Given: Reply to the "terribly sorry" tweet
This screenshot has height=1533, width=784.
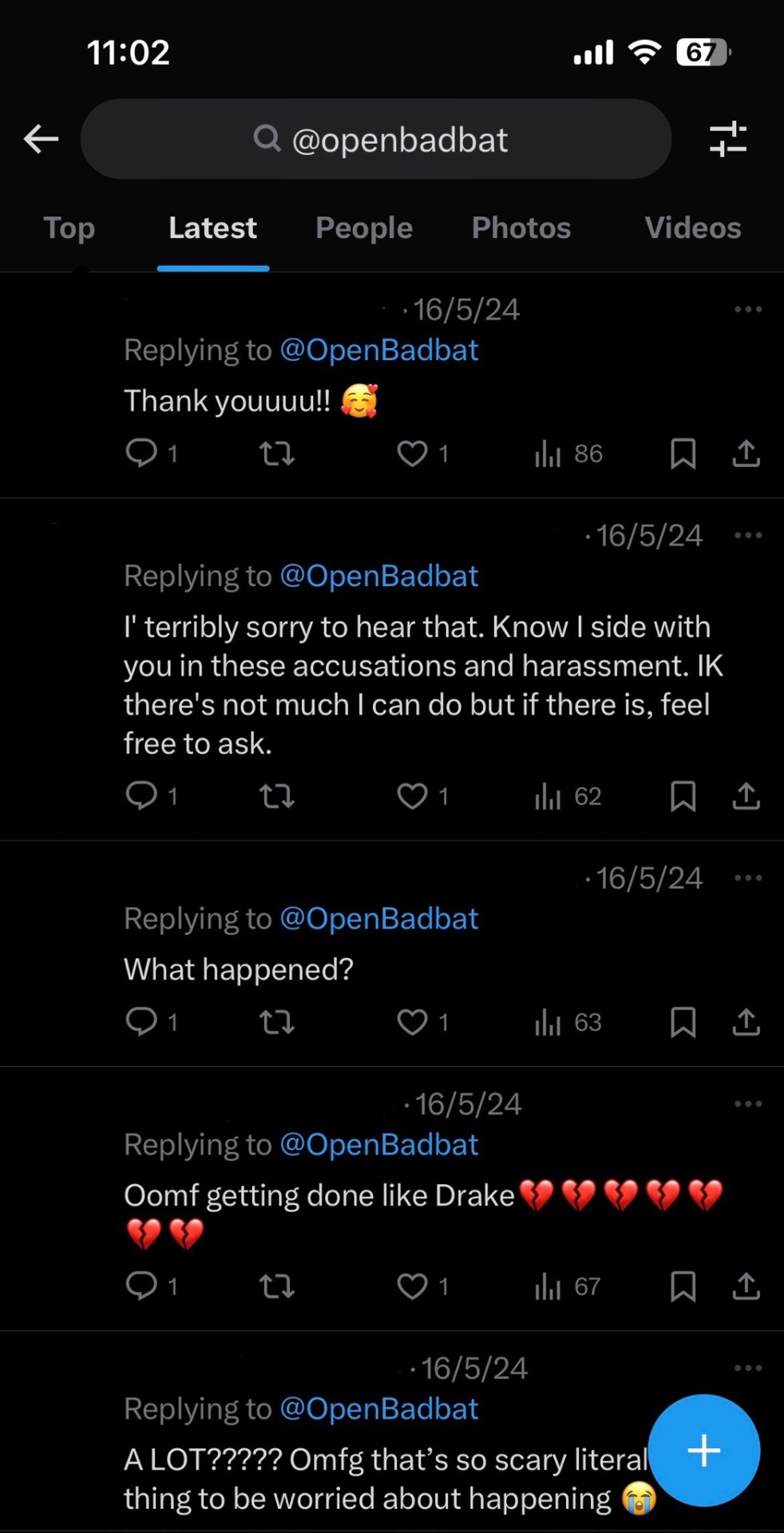Looking at the screenshot, I should tap(142, 796).
